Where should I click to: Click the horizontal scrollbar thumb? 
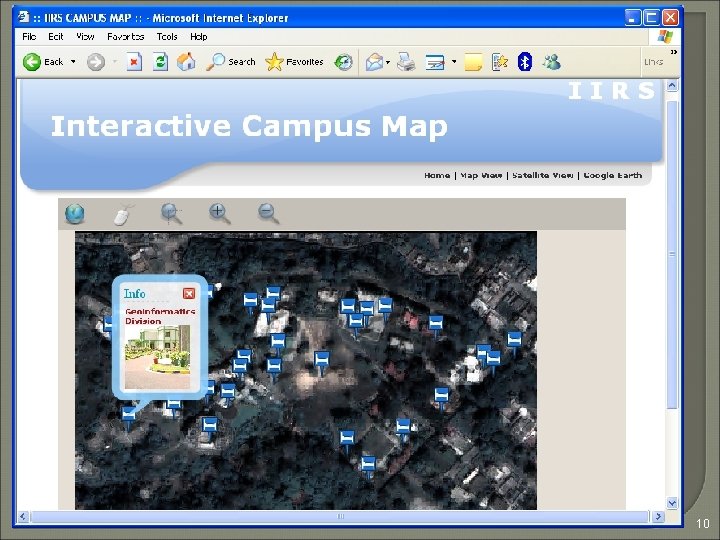click(x=340, y=517)
